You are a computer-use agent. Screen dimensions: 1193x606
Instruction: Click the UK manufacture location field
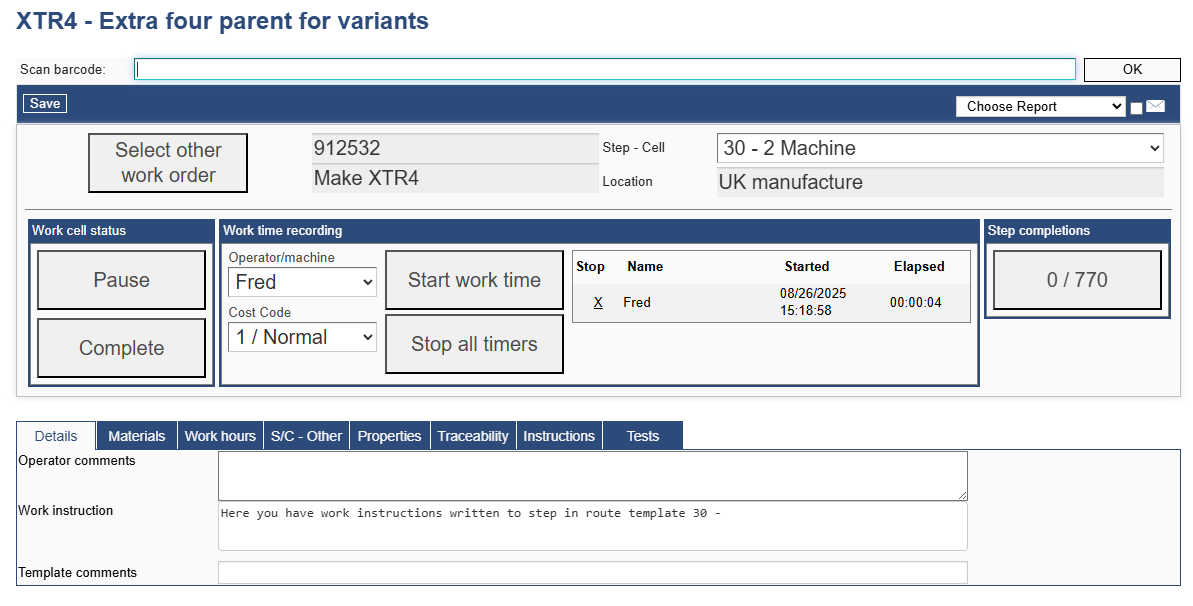940,182
